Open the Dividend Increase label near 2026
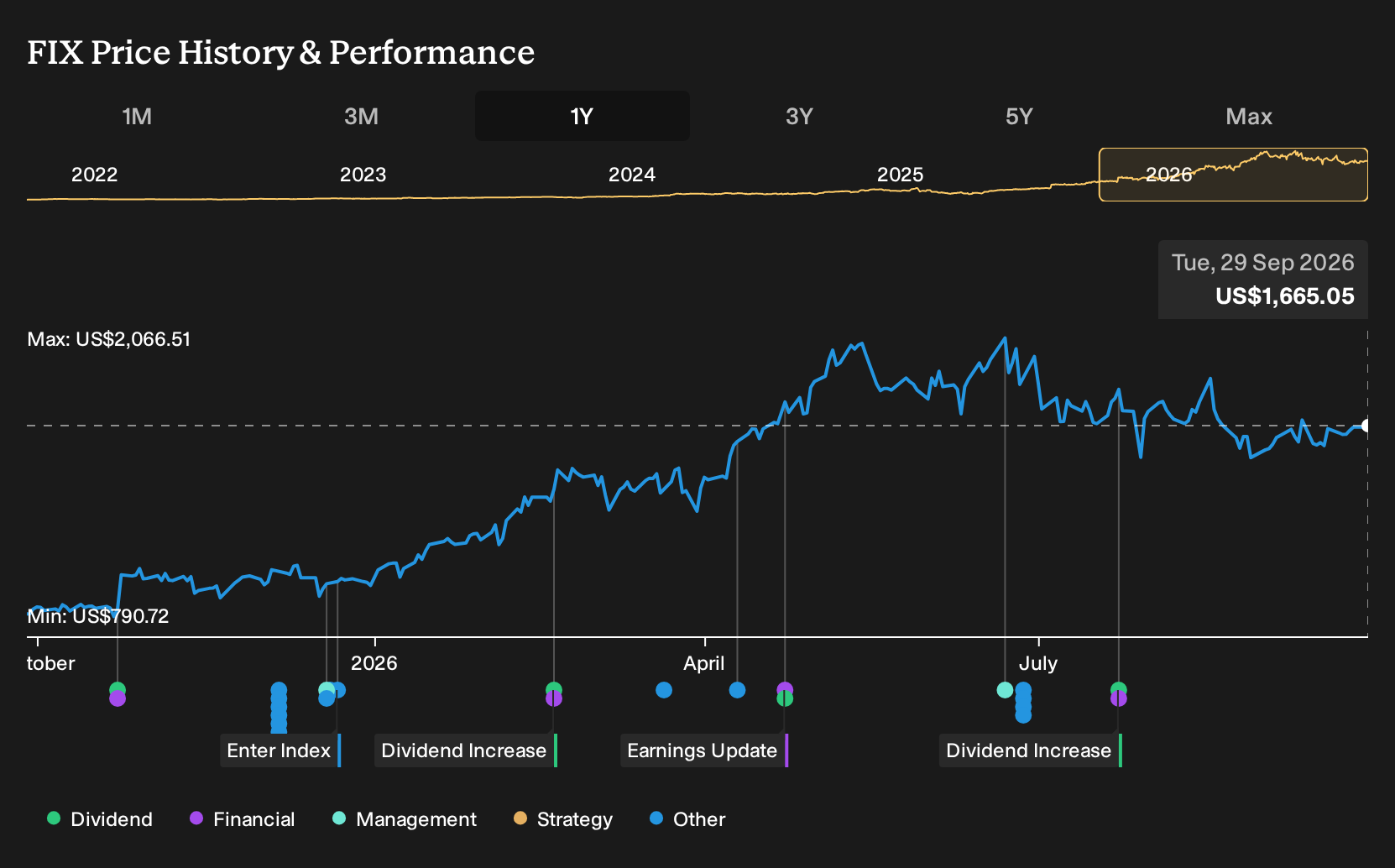 click(x=466, y=750)
